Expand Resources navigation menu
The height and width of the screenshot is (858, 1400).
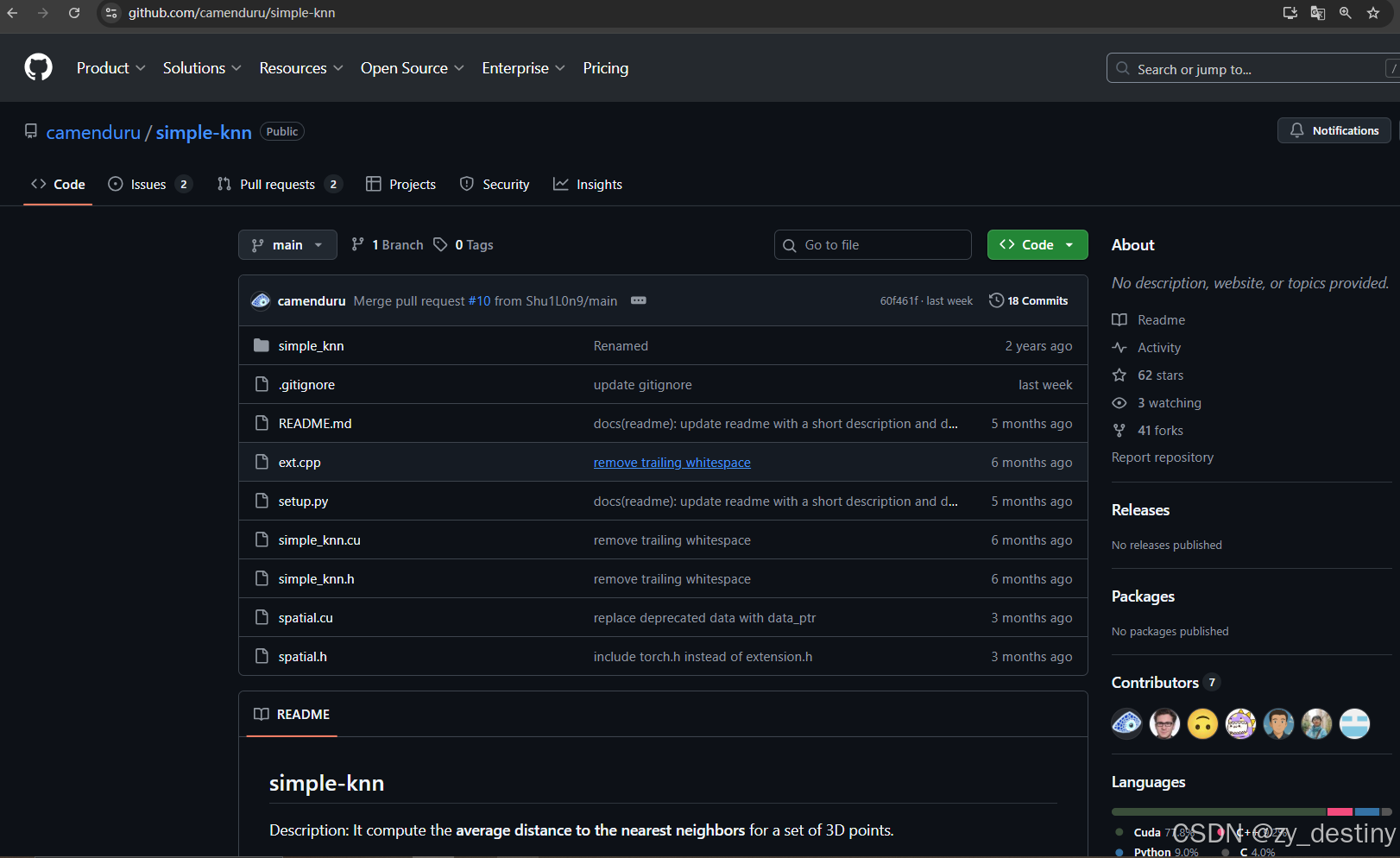coord(301,68)
